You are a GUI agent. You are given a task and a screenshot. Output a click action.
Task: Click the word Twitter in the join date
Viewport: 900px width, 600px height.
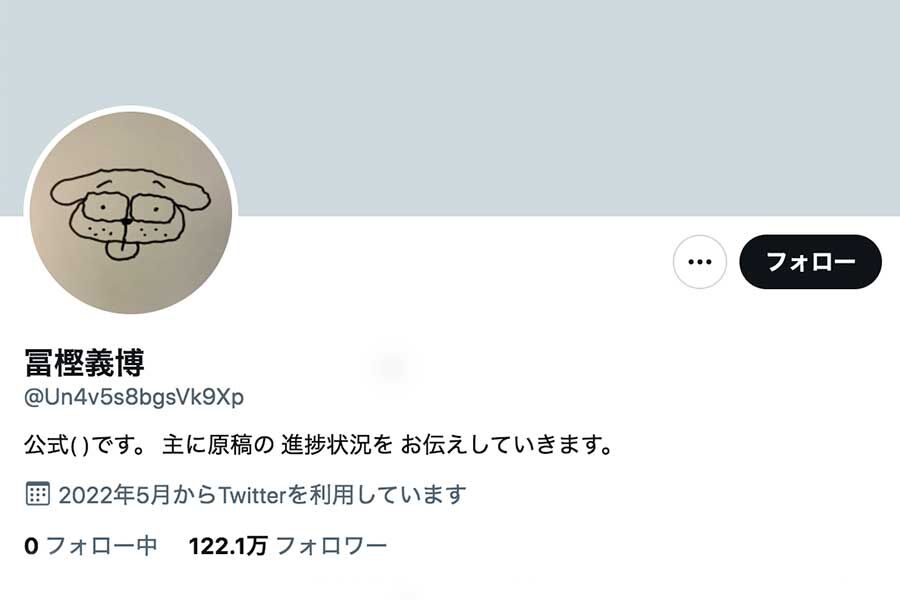pyautogui.click(x=252, y=494)
